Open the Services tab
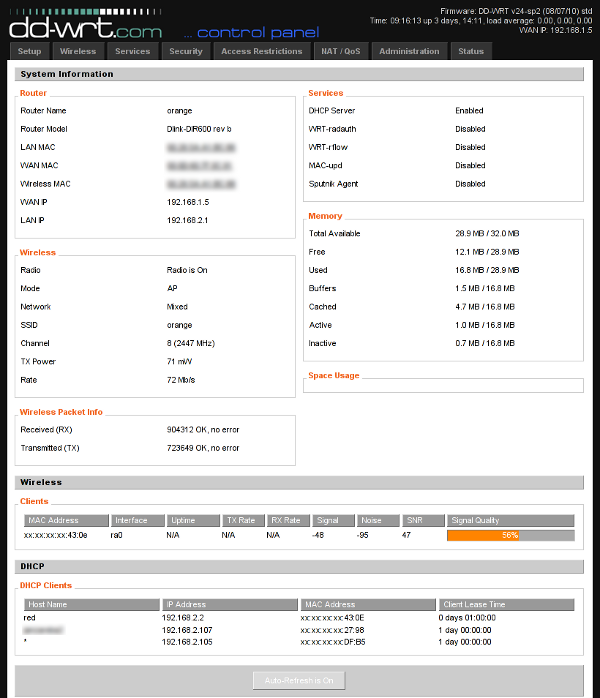600x698 pixels. 132,51
